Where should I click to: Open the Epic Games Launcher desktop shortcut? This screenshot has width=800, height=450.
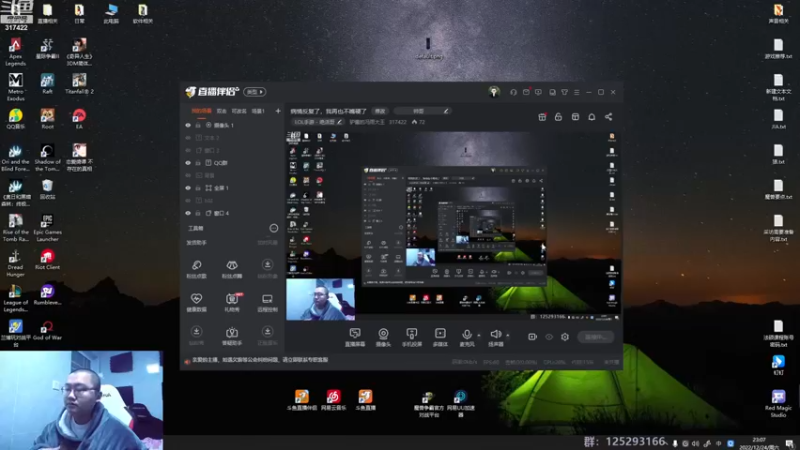point(47,228)
